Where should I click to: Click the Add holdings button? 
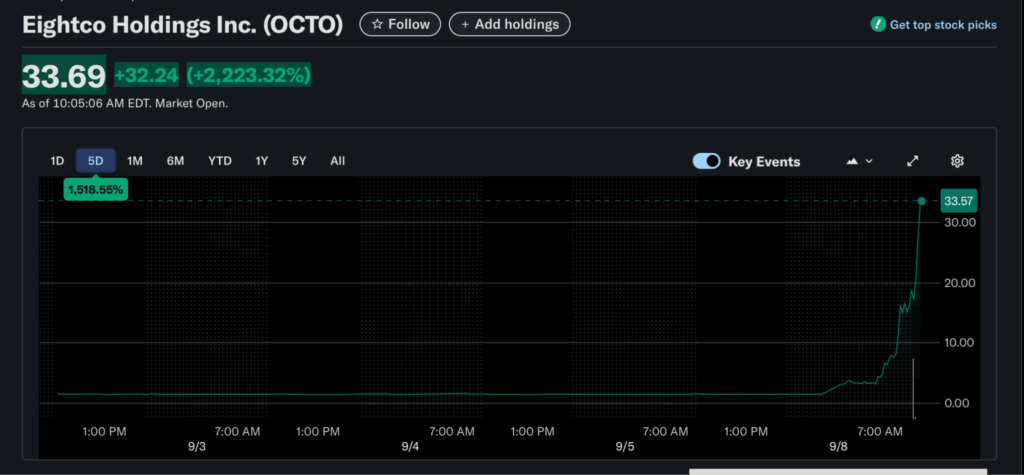(x=510, y=24)
